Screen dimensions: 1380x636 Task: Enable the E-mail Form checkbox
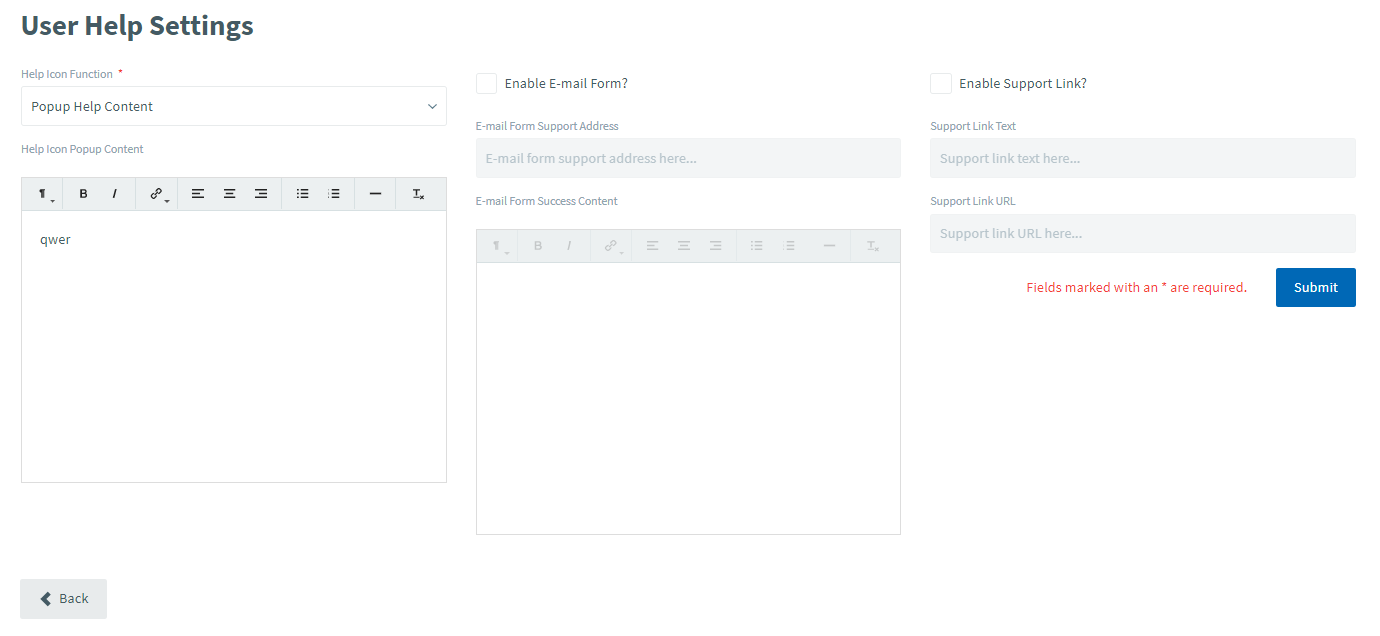(x=487, y=84)
